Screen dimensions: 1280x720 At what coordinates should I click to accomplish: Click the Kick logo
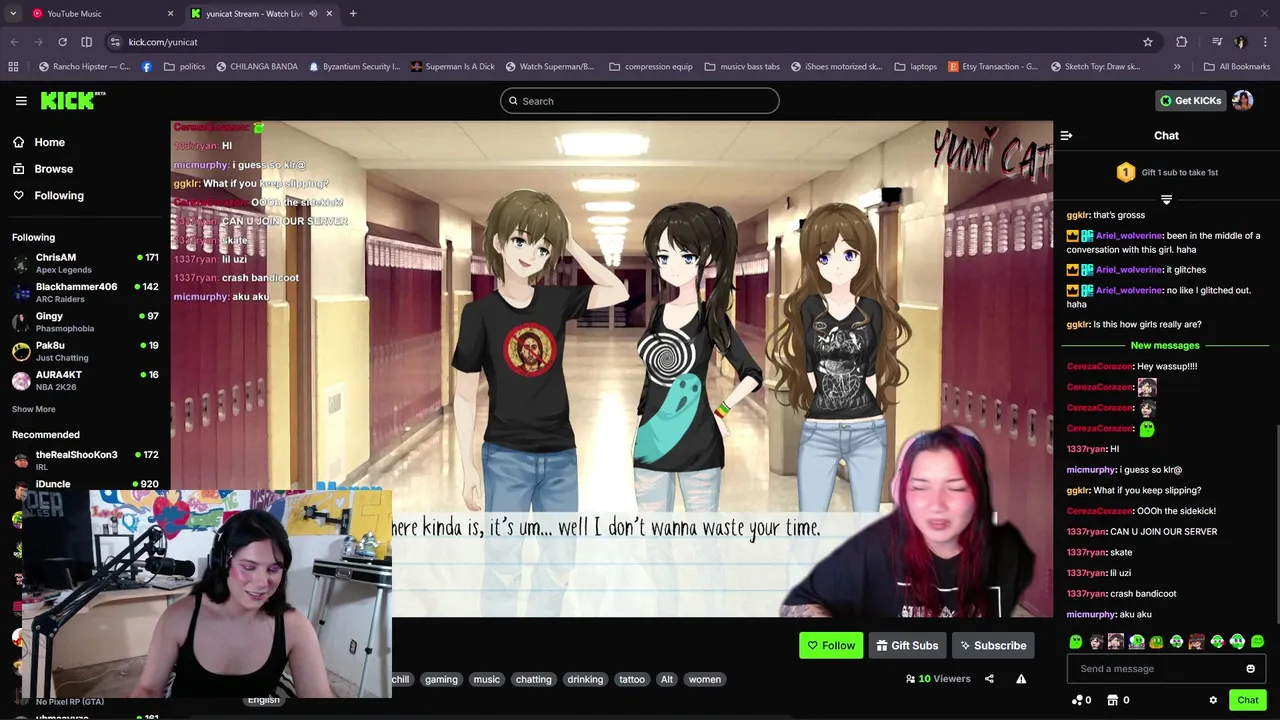(72, 100)
